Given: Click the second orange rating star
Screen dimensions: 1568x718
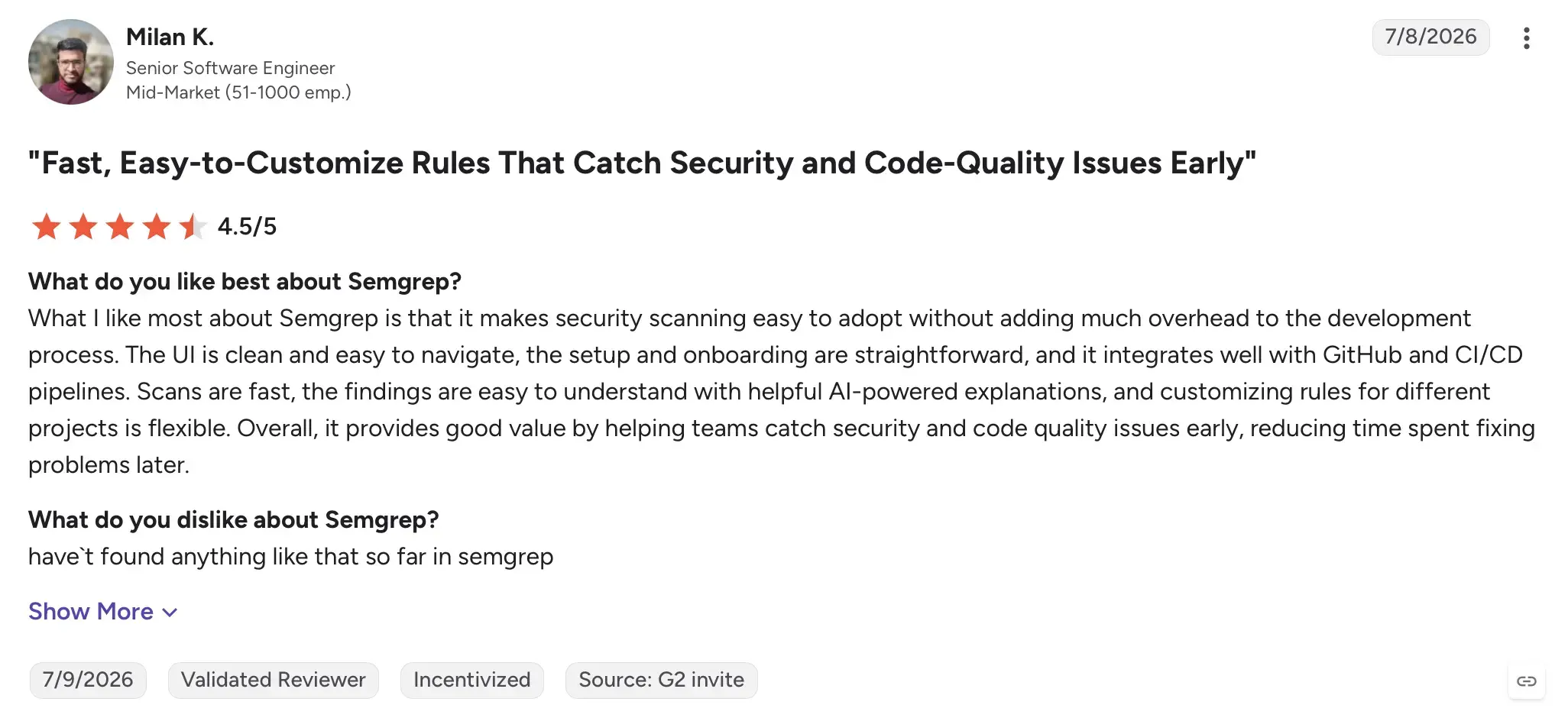Looking at the screenshot, I should click(83, 227).
